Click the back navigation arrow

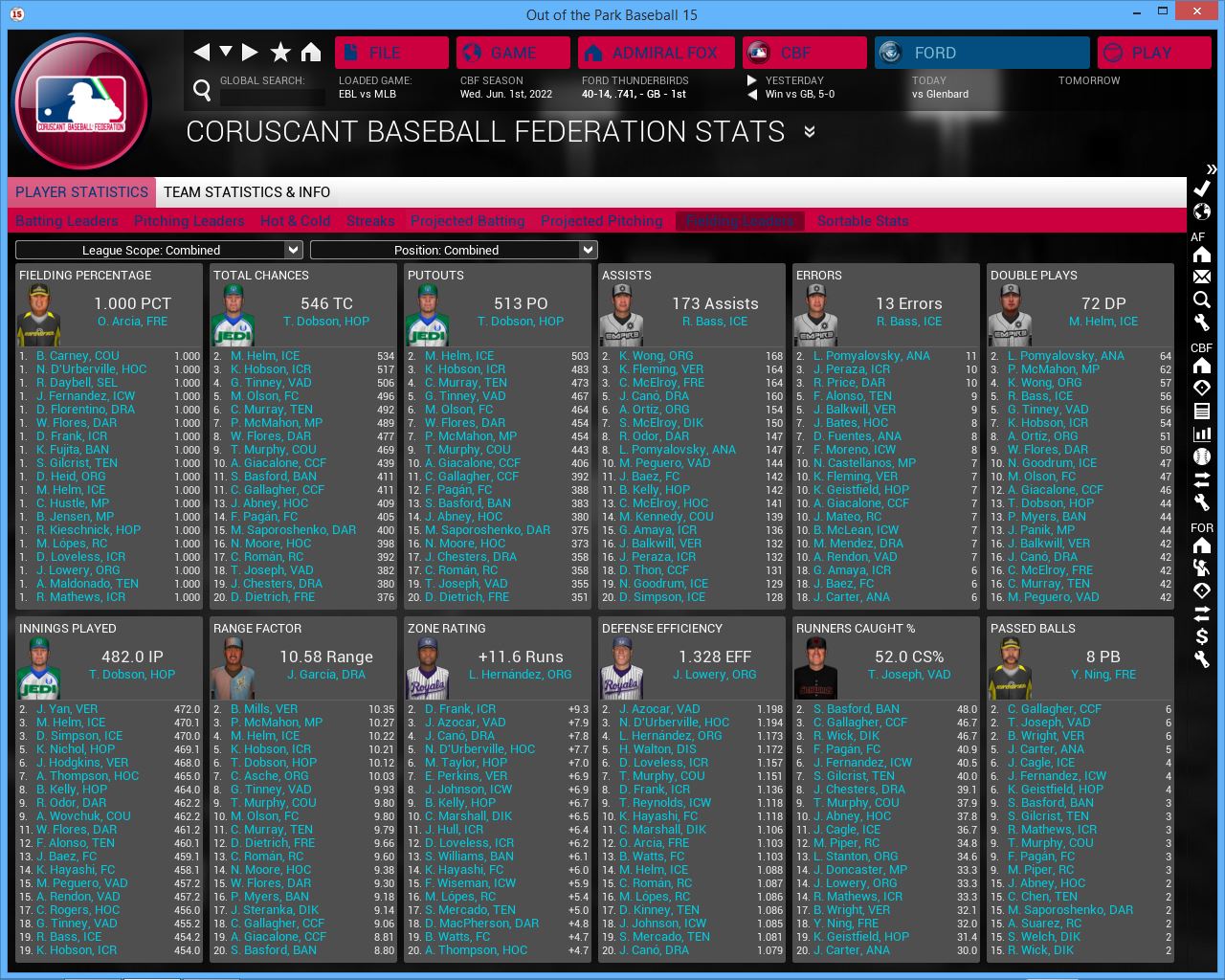pyautogui.click(x=201, y=53)
